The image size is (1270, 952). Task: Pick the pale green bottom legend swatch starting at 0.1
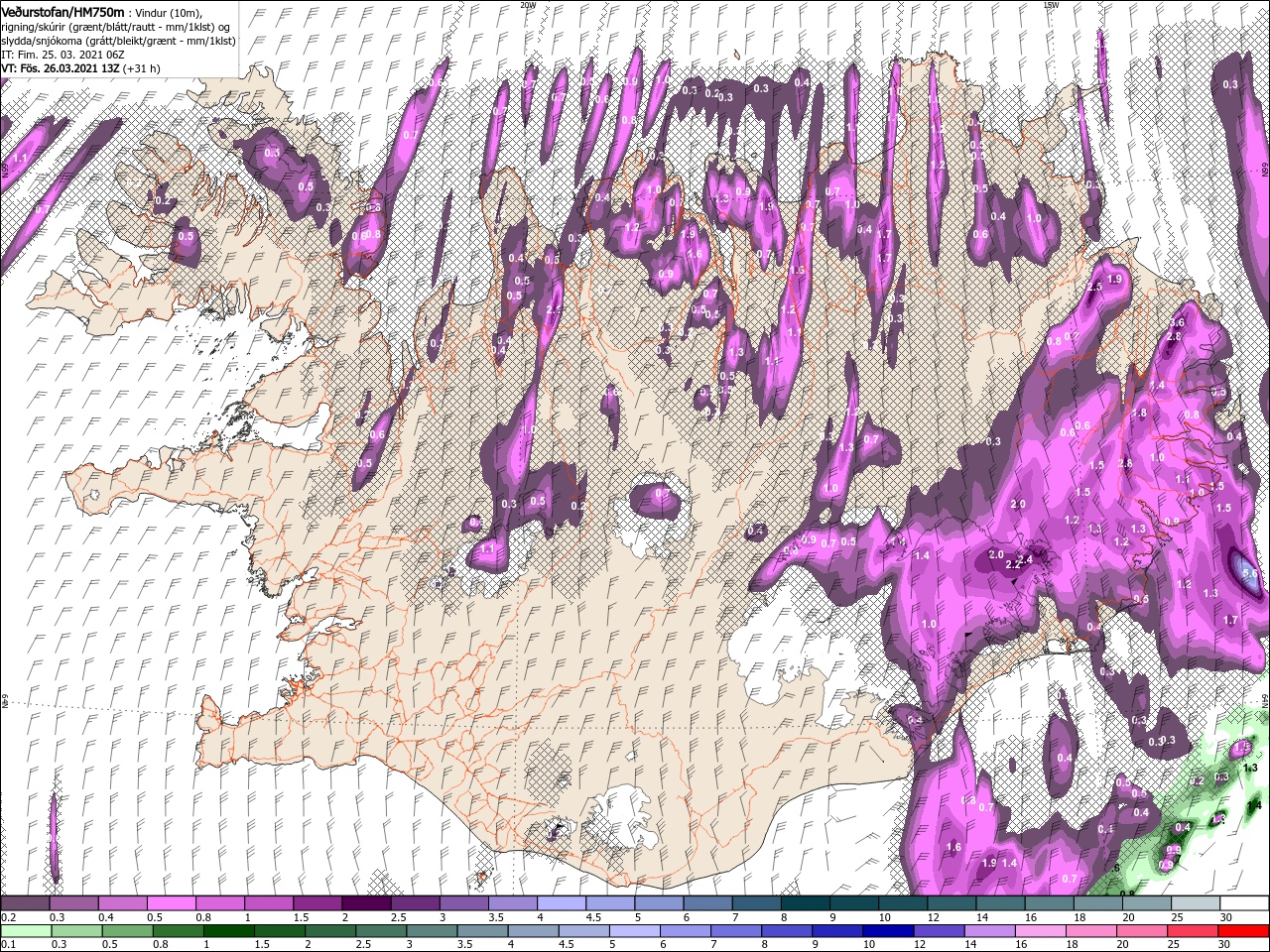pyautogui.click(x=26, y=930)
